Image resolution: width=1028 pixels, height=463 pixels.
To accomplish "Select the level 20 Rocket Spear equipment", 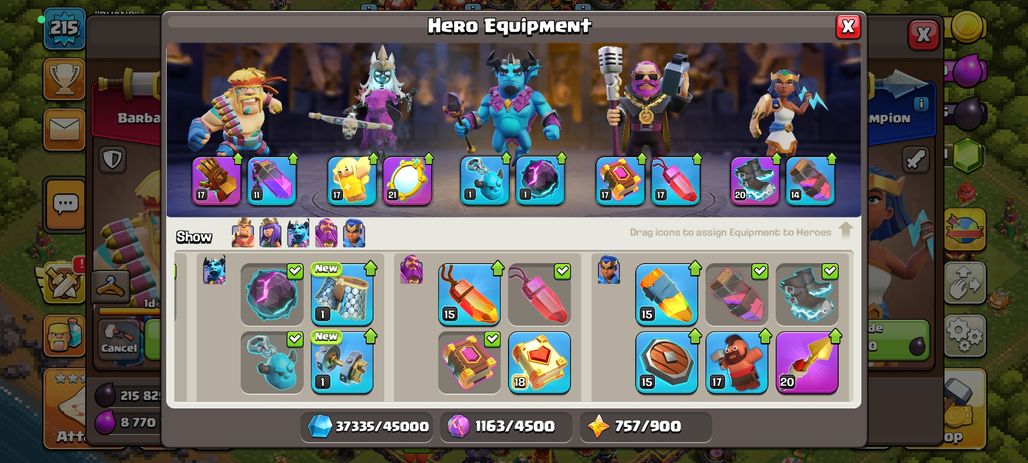I will [807, 363].
